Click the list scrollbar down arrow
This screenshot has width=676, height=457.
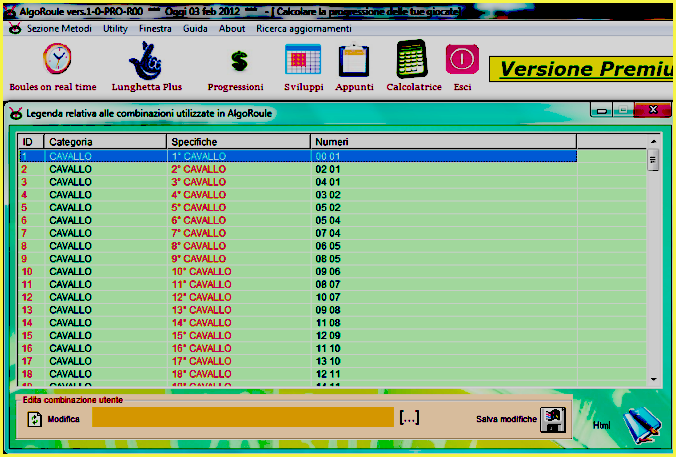(x=654, y=379)
